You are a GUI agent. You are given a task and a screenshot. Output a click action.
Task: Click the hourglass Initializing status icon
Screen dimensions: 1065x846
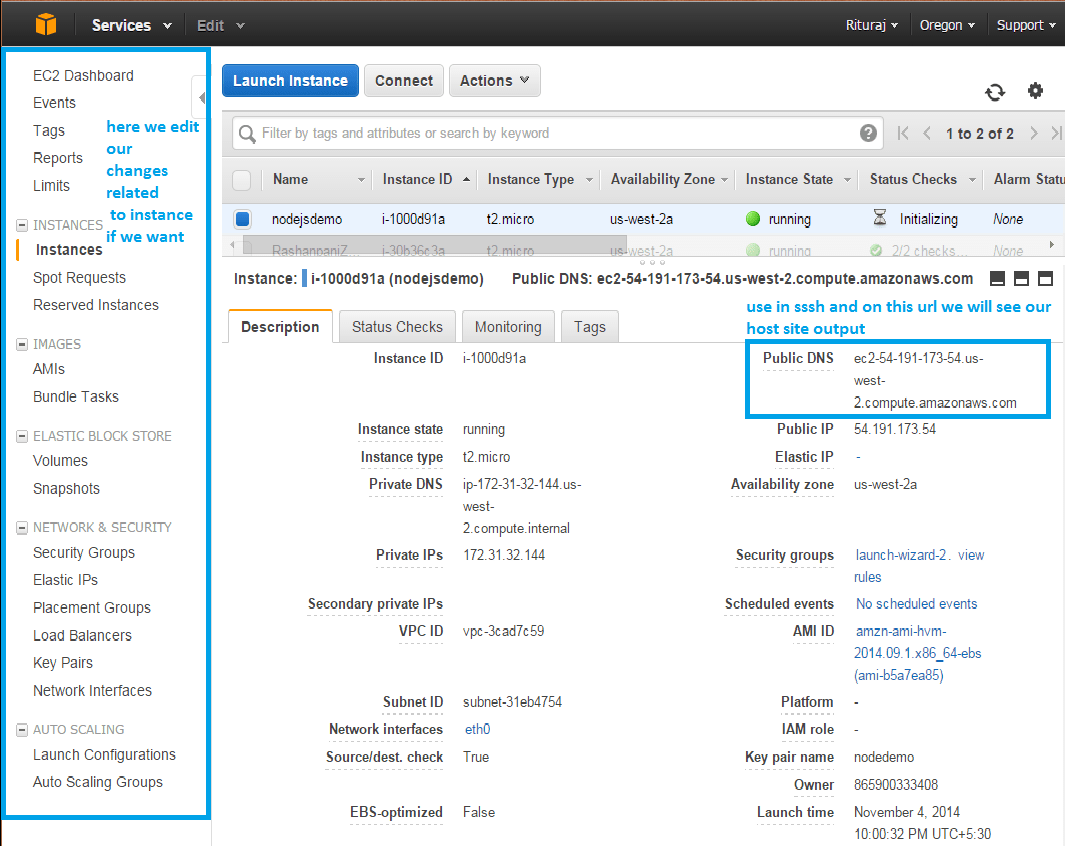[x=880, y=217]
